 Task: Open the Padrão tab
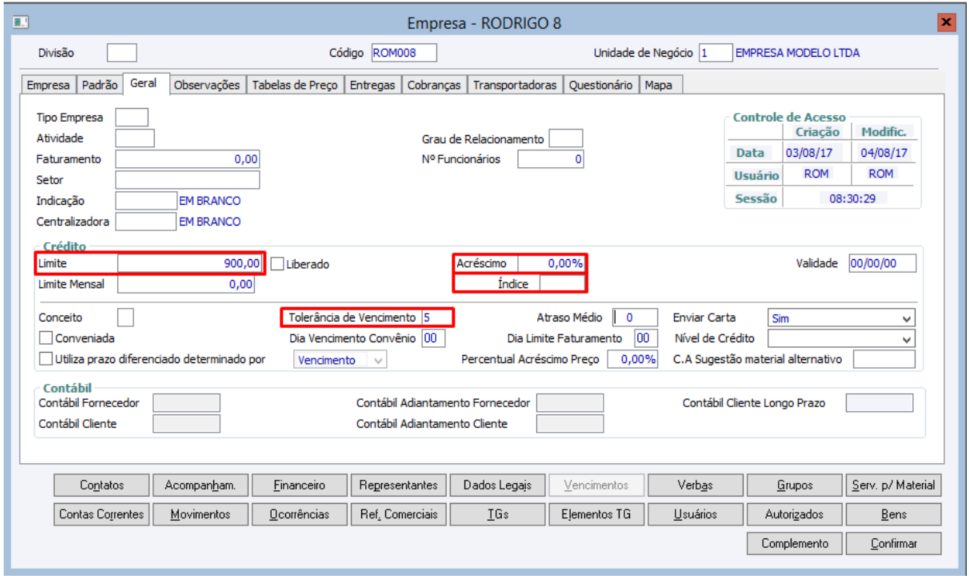point(99,85)
